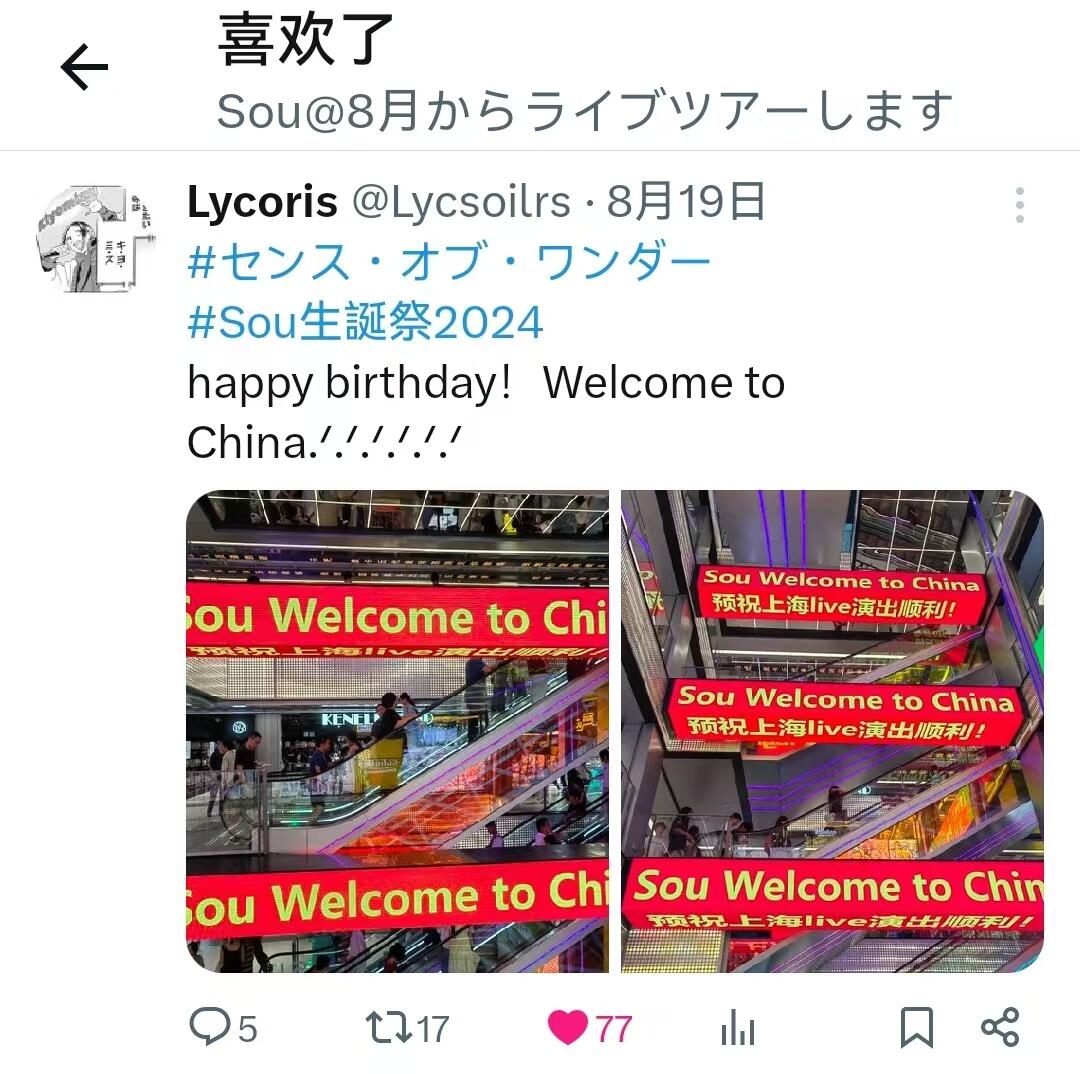This screenshot has width=1080, height=1074.
Task: Open the three-dot more options menu
Action: point(1019,205)
